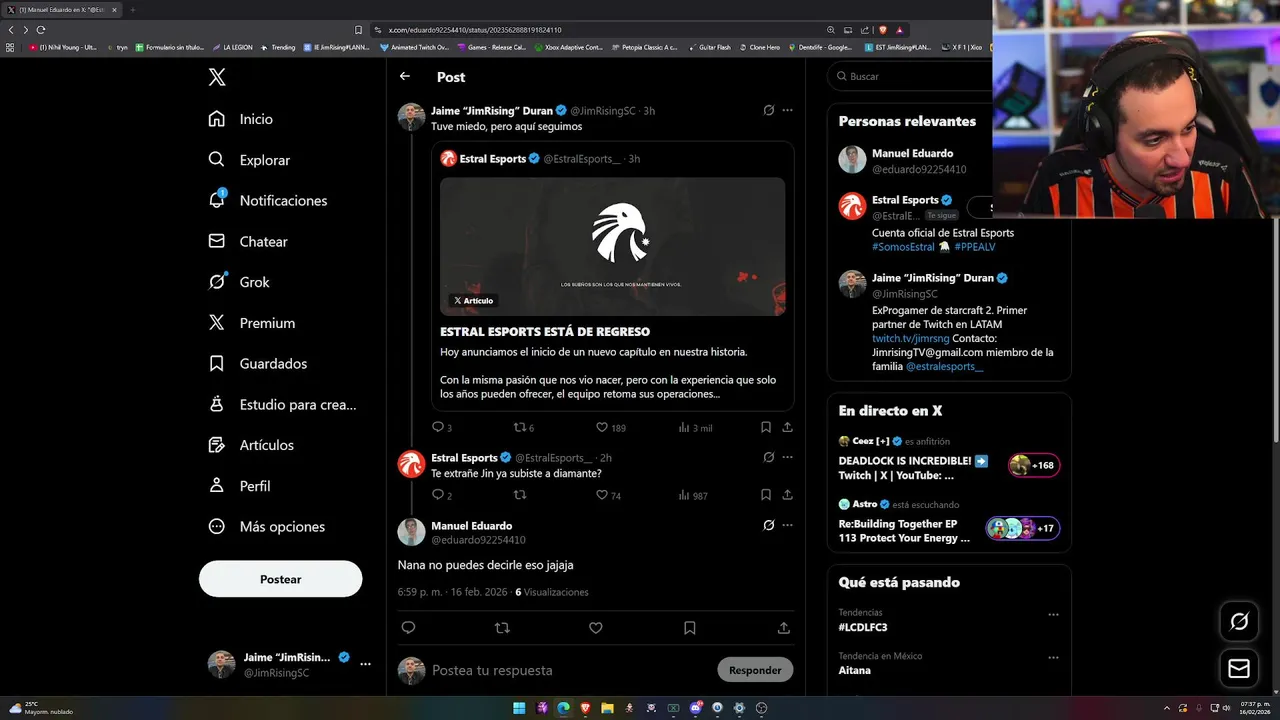Share JimRising's post
The width and height of the screenshot is (1280, 720).
pos(787,427)
